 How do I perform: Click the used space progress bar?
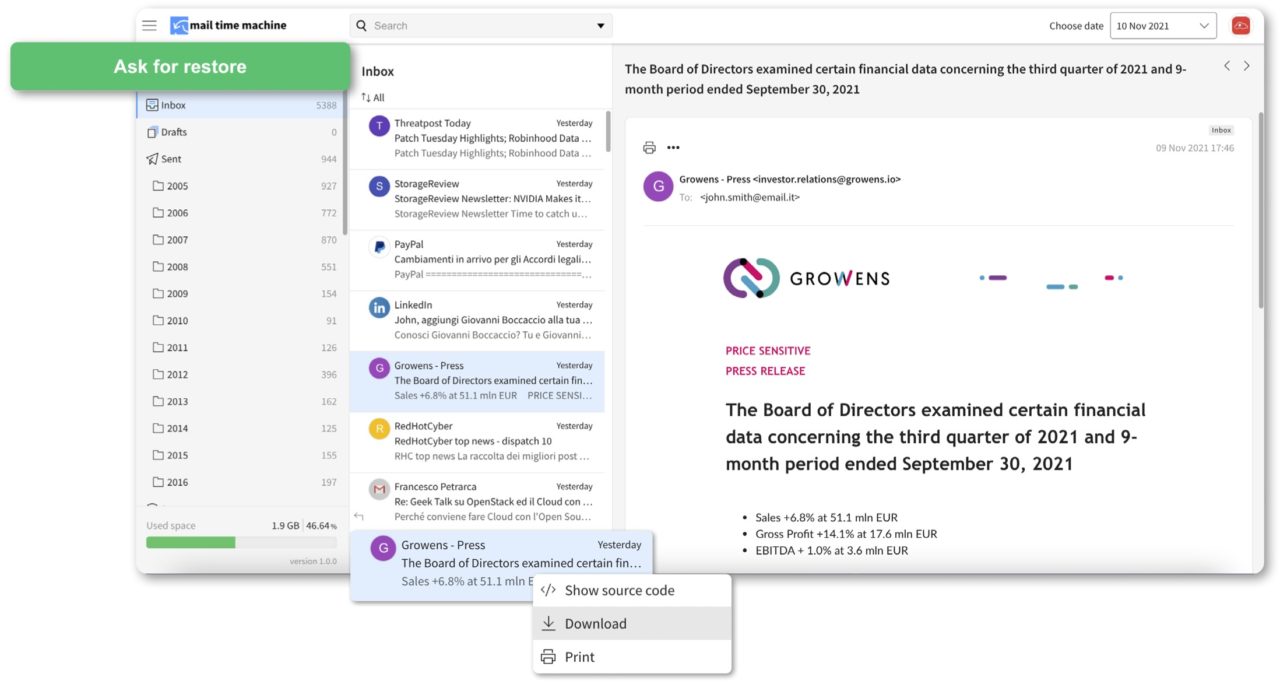[x=241, y=543]
